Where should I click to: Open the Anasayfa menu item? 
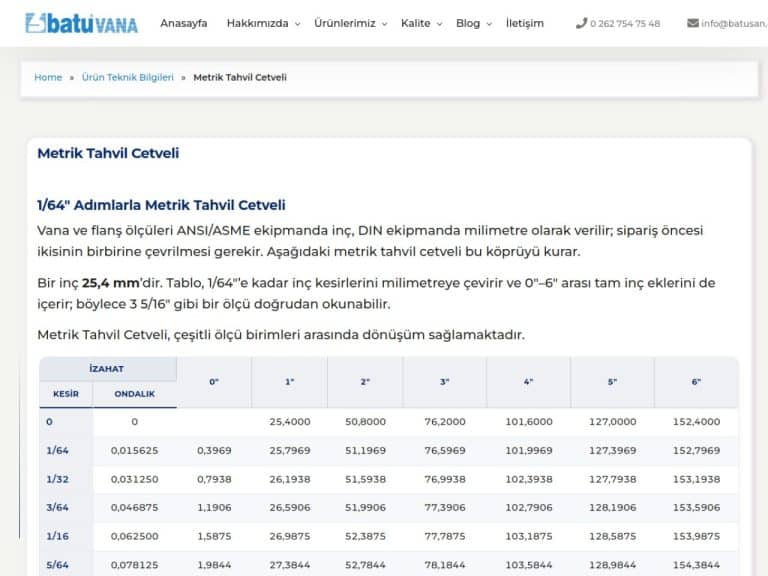click(184, 23)
